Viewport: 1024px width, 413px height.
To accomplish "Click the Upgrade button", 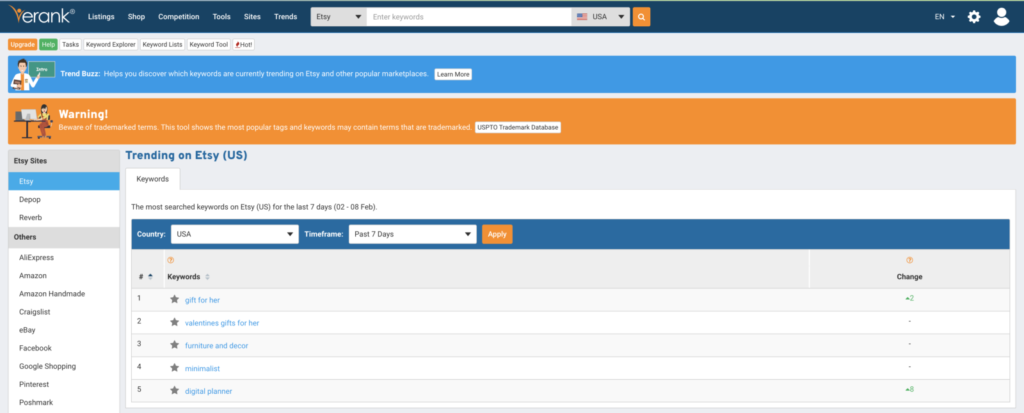I will [x=23, y=44].
